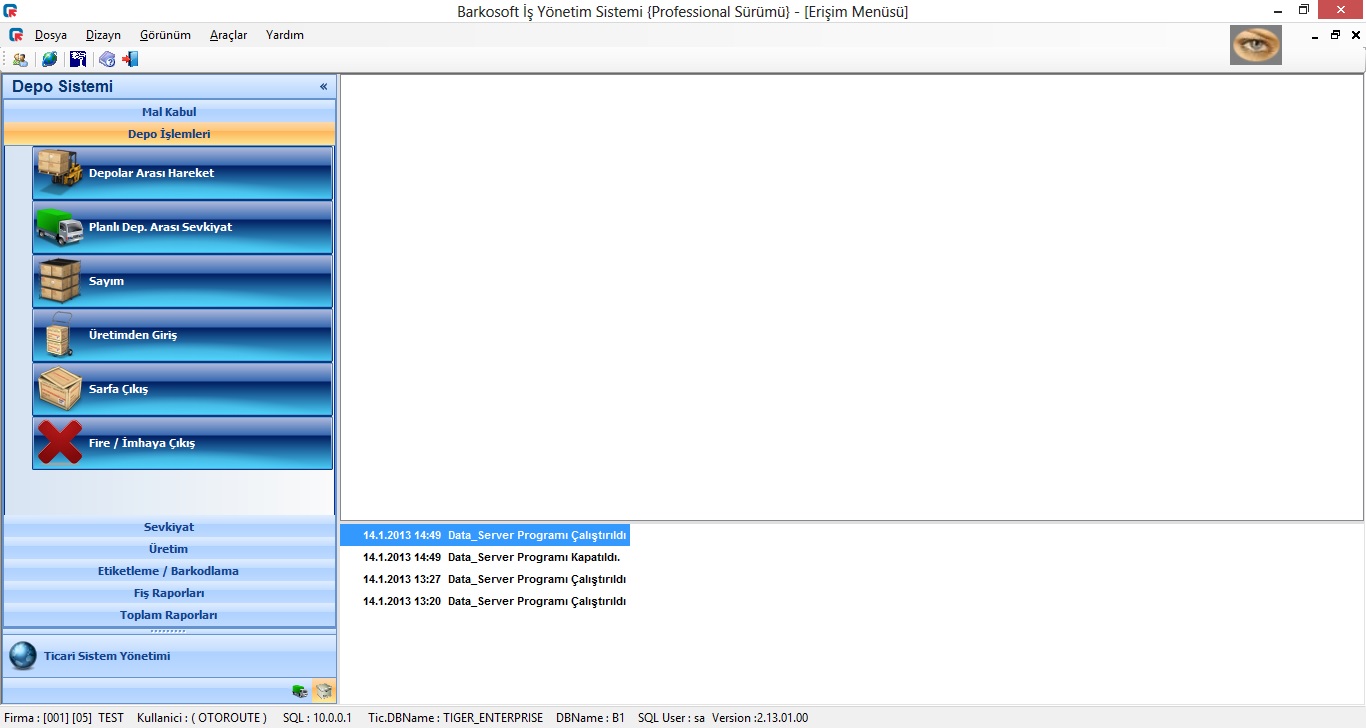Click the SQL User : sa status entry

(671, 718)
